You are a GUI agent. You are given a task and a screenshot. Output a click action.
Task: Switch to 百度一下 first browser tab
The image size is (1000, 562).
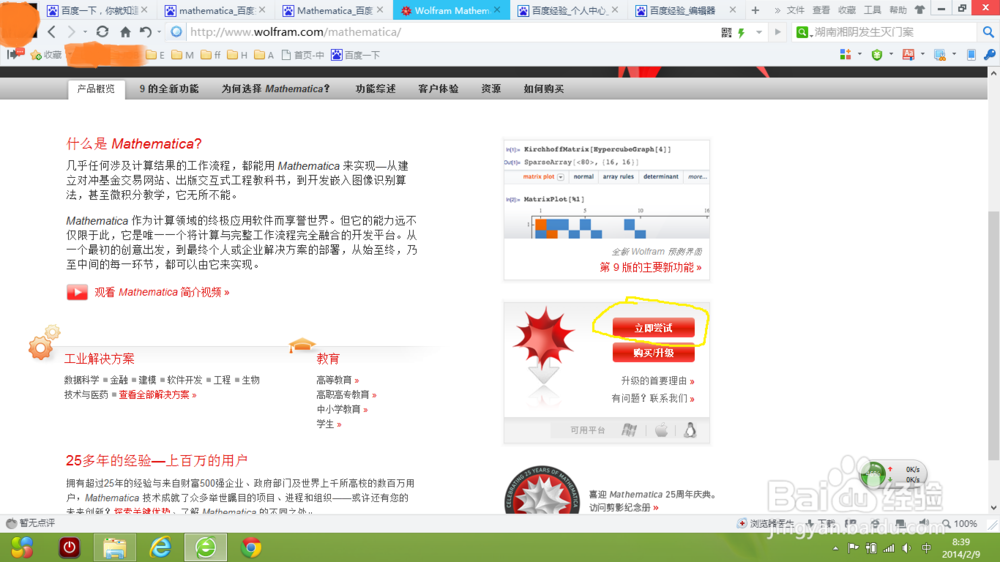pos(97,10)
